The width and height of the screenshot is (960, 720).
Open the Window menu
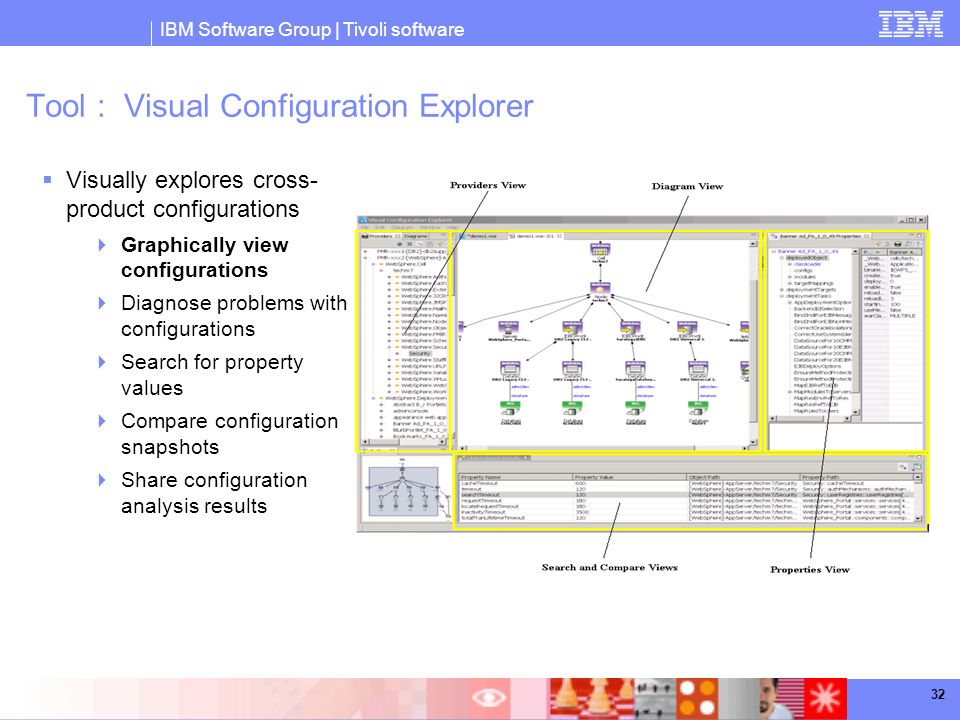(x=430, y=227)
